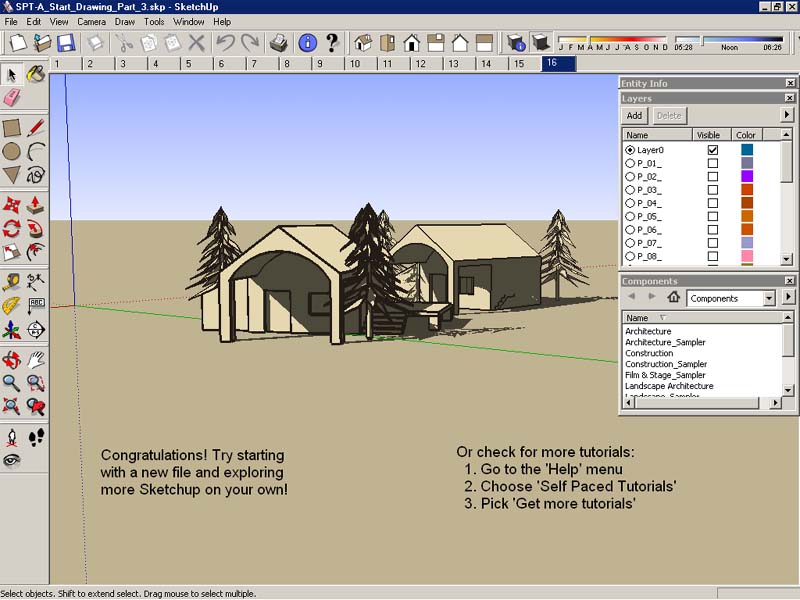Image resolution: width=800 pixels, height=600 pixels.
Task: Activate the Arc tool
Action: tap(35, 151)
